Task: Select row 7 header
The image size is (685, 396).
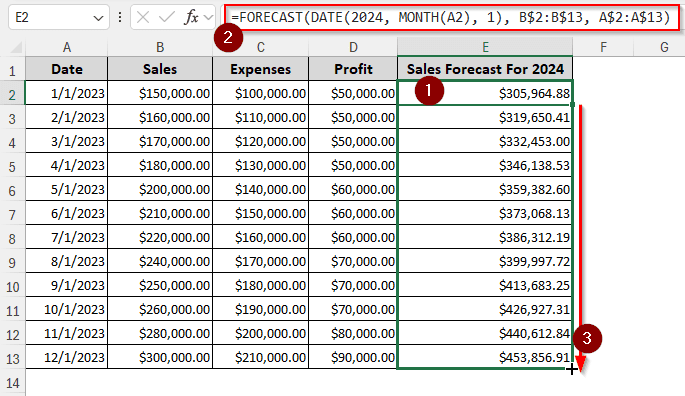Action: click(12, 214)
